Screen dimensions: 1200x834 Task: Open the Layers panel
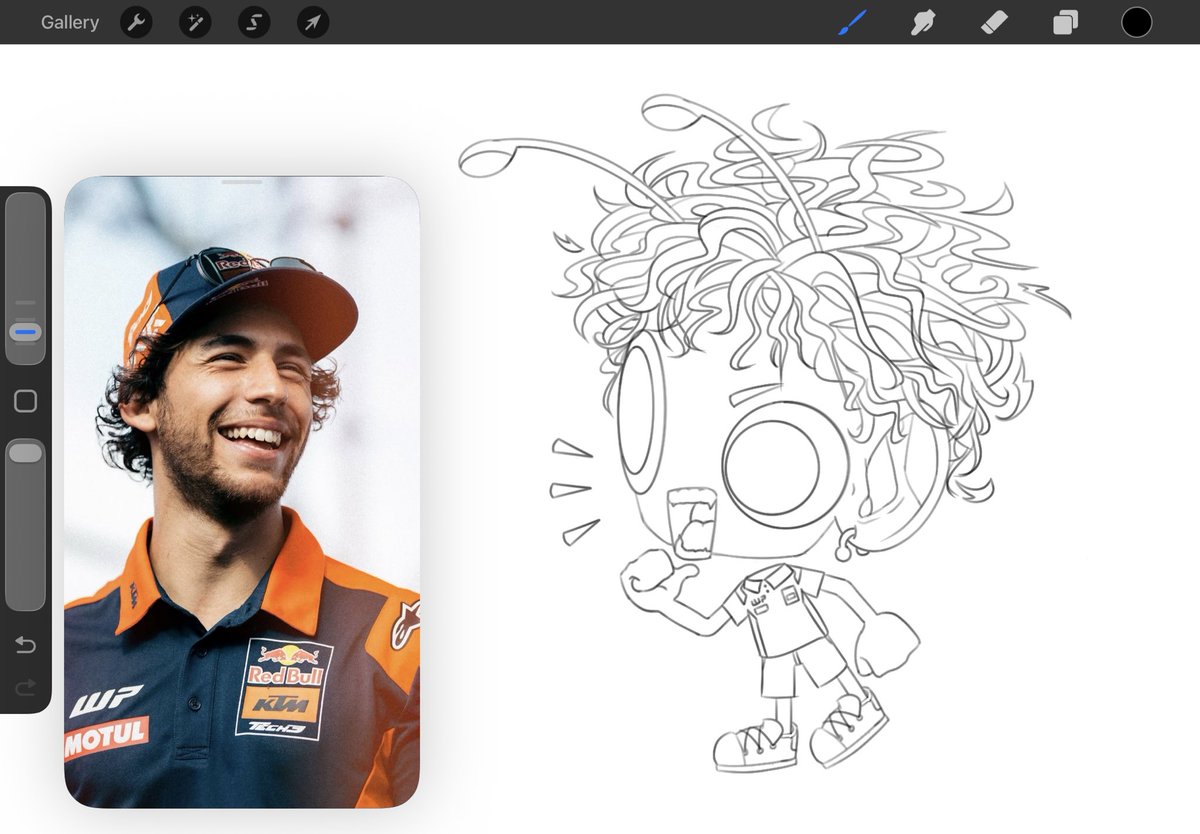1065,22
